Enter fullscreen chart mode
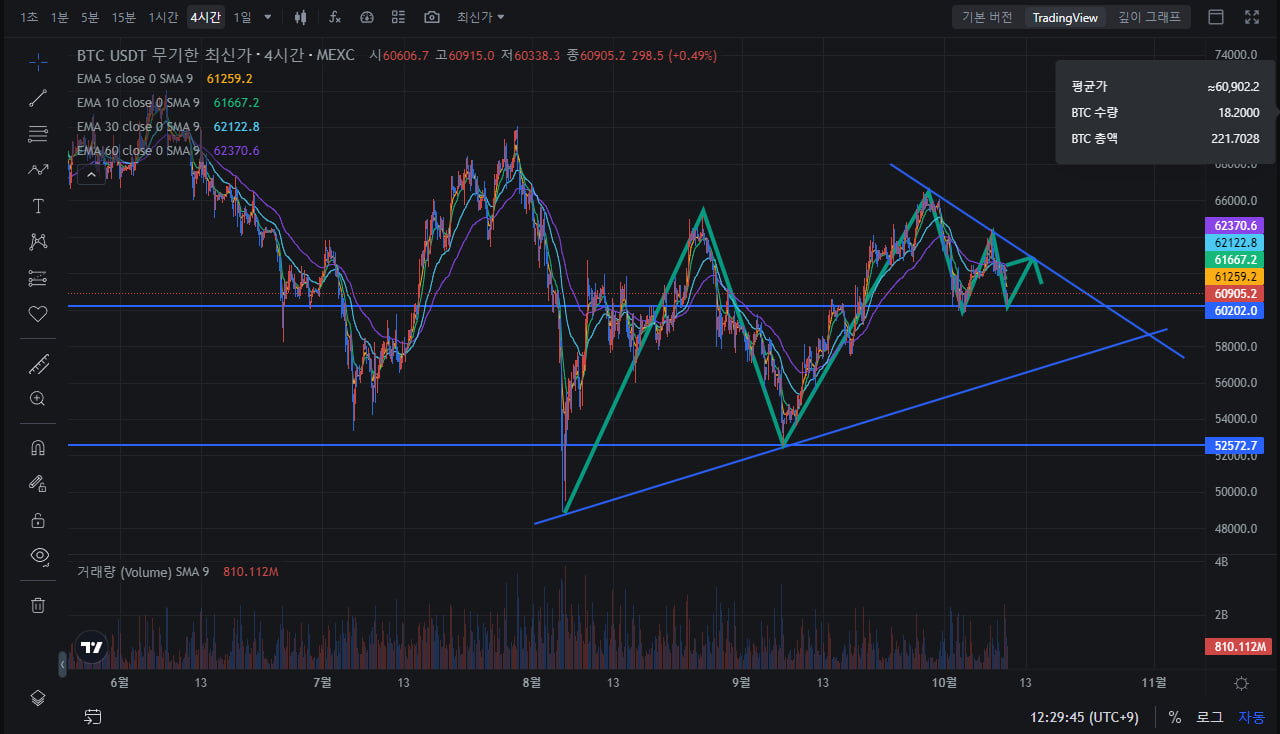This screenshot has width=1280, height=734. 1252,17
